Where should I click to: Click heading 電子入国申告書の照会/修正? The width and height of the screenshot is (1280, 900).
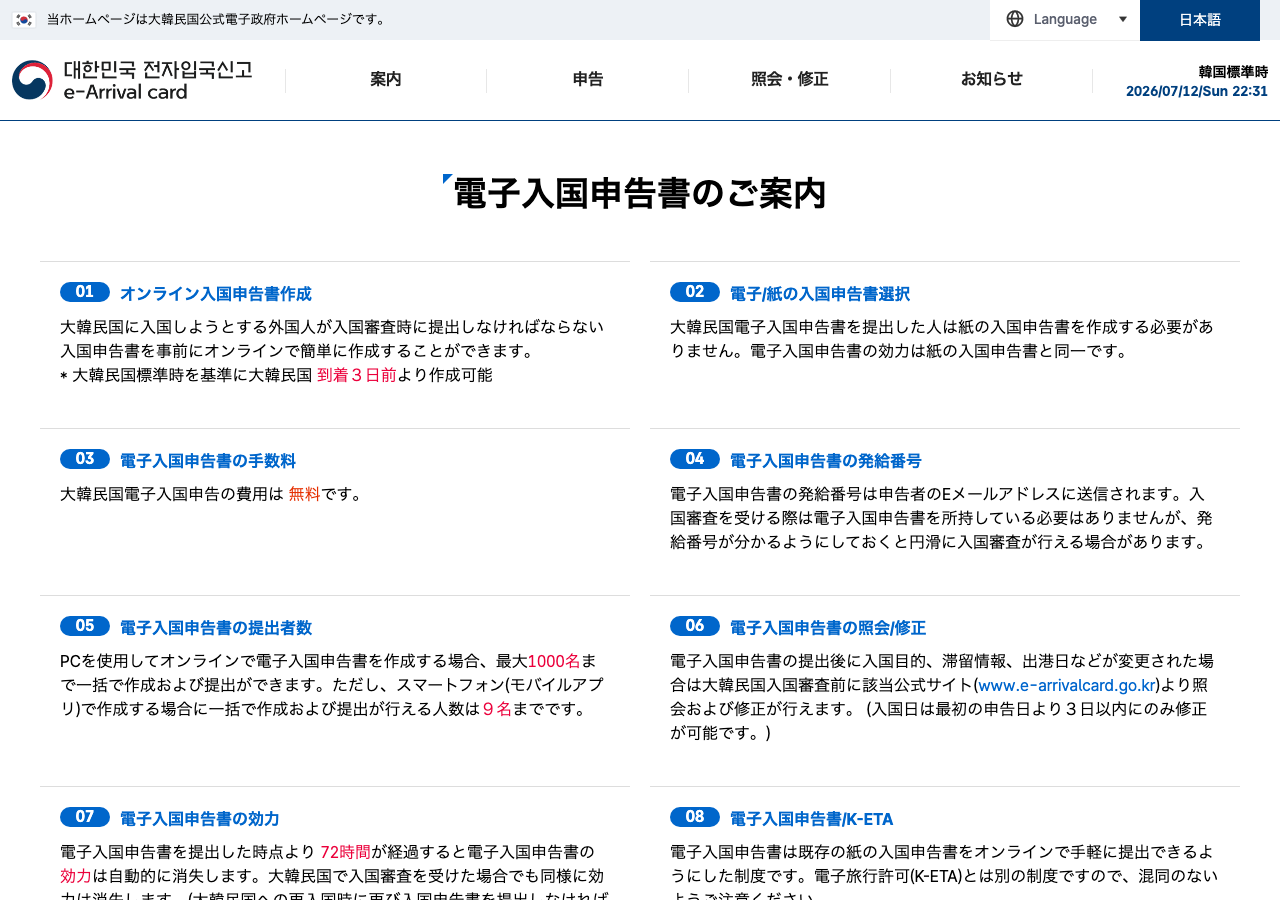coord(828,628)
